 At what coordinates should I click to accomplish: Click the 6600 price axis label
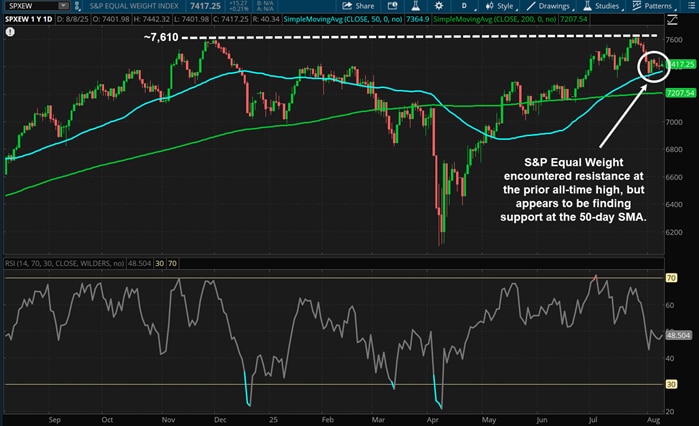tap(674, 177)
